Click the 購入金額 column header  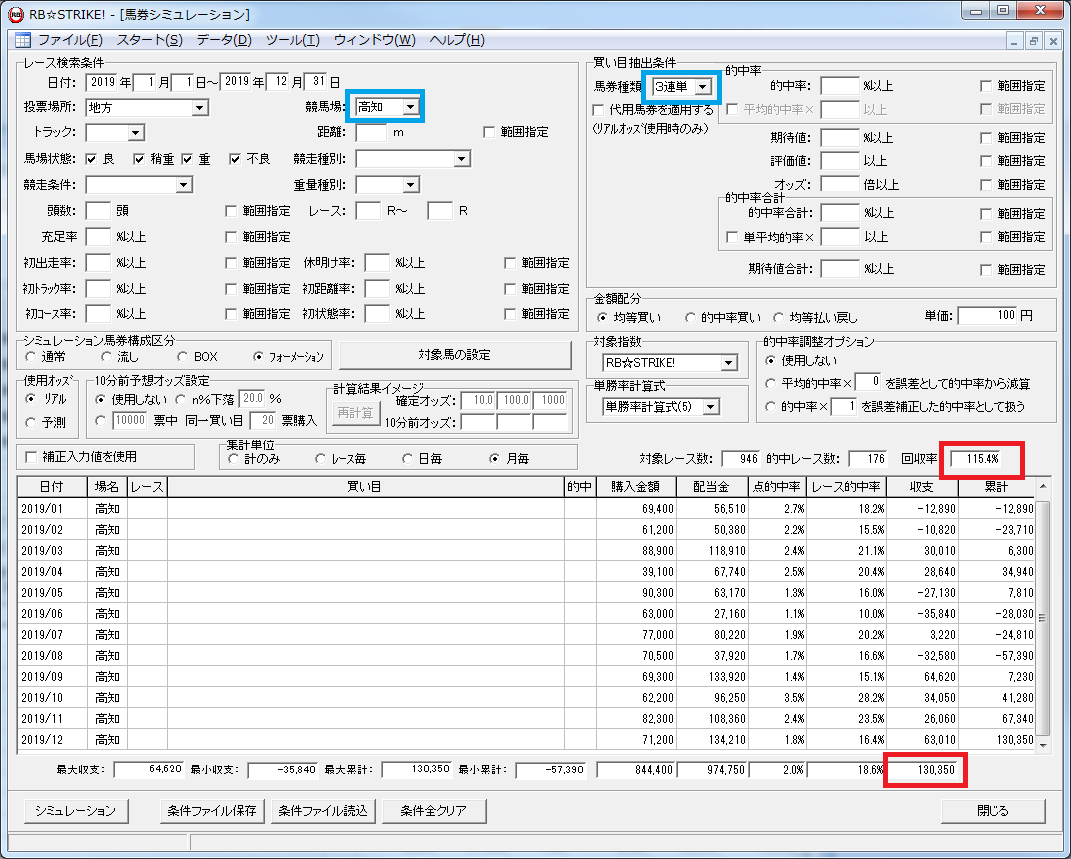pos(636,487)
